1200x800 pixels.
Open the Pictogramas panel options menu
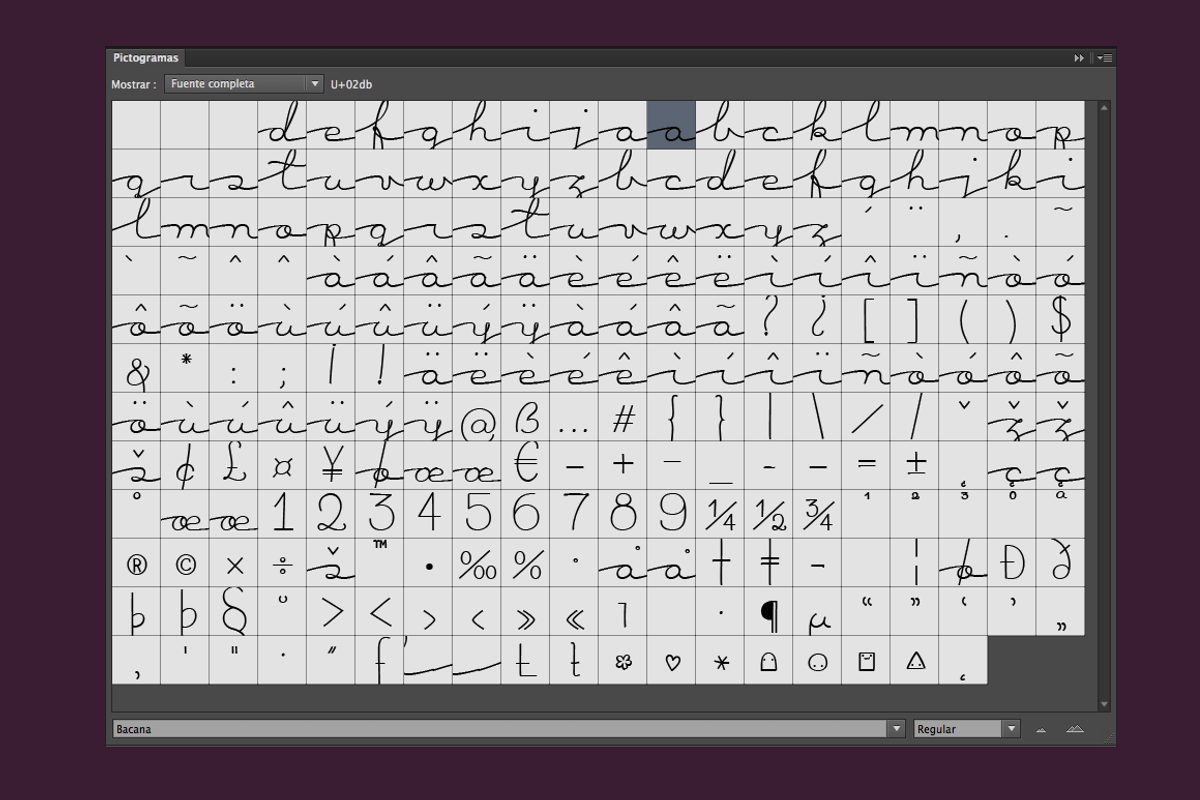[x=1105, y=58]
